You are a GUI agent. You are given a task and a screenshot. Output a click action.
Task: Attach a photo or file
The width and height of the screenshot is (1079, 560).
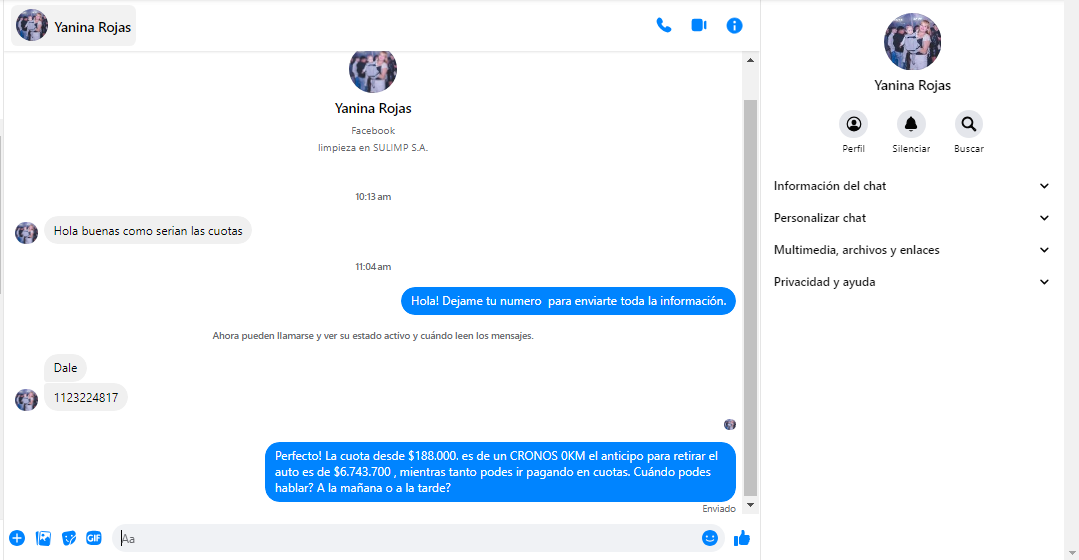[x=43, y=538]
